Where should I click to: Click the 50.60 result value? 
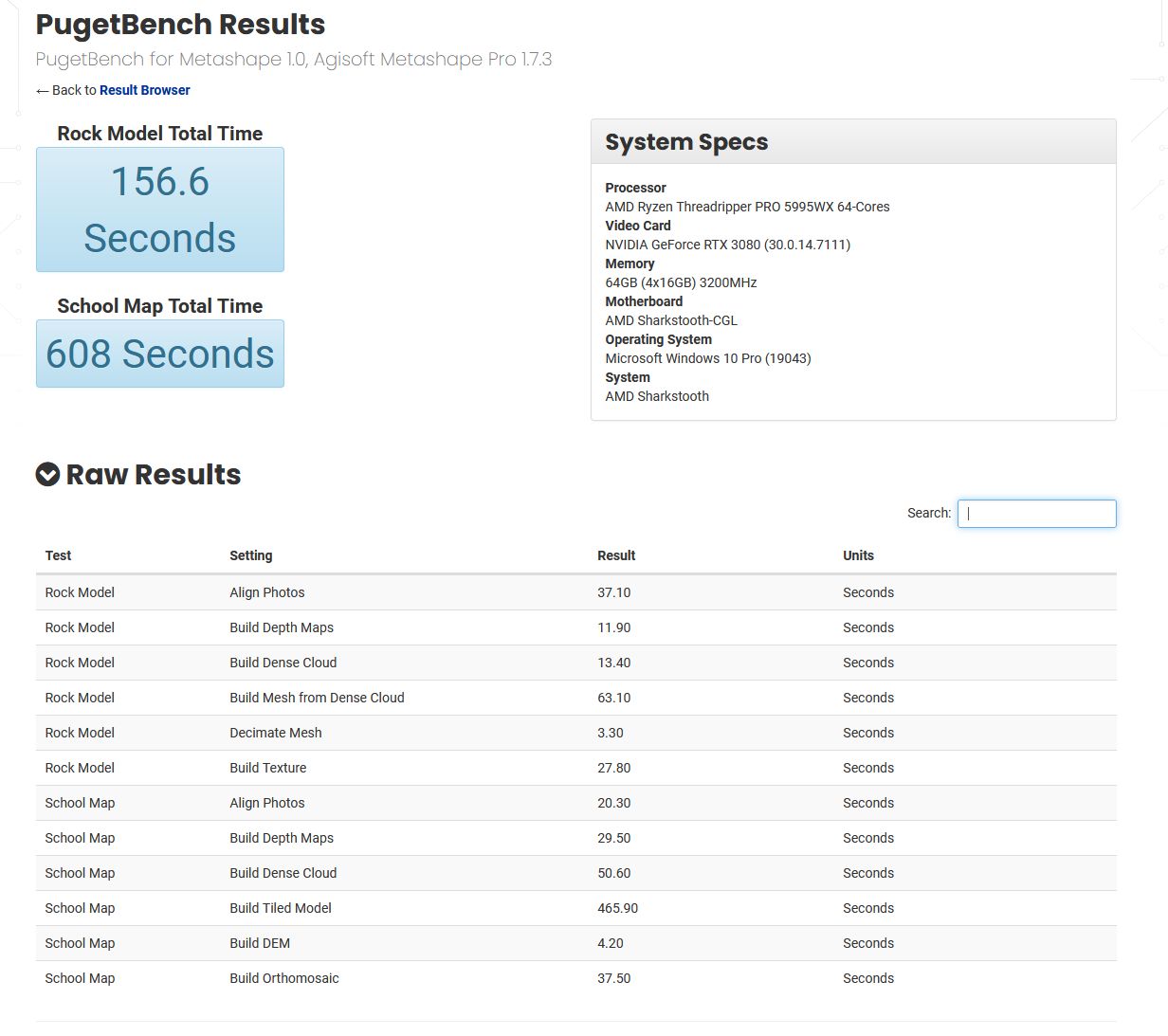[614, 873]
